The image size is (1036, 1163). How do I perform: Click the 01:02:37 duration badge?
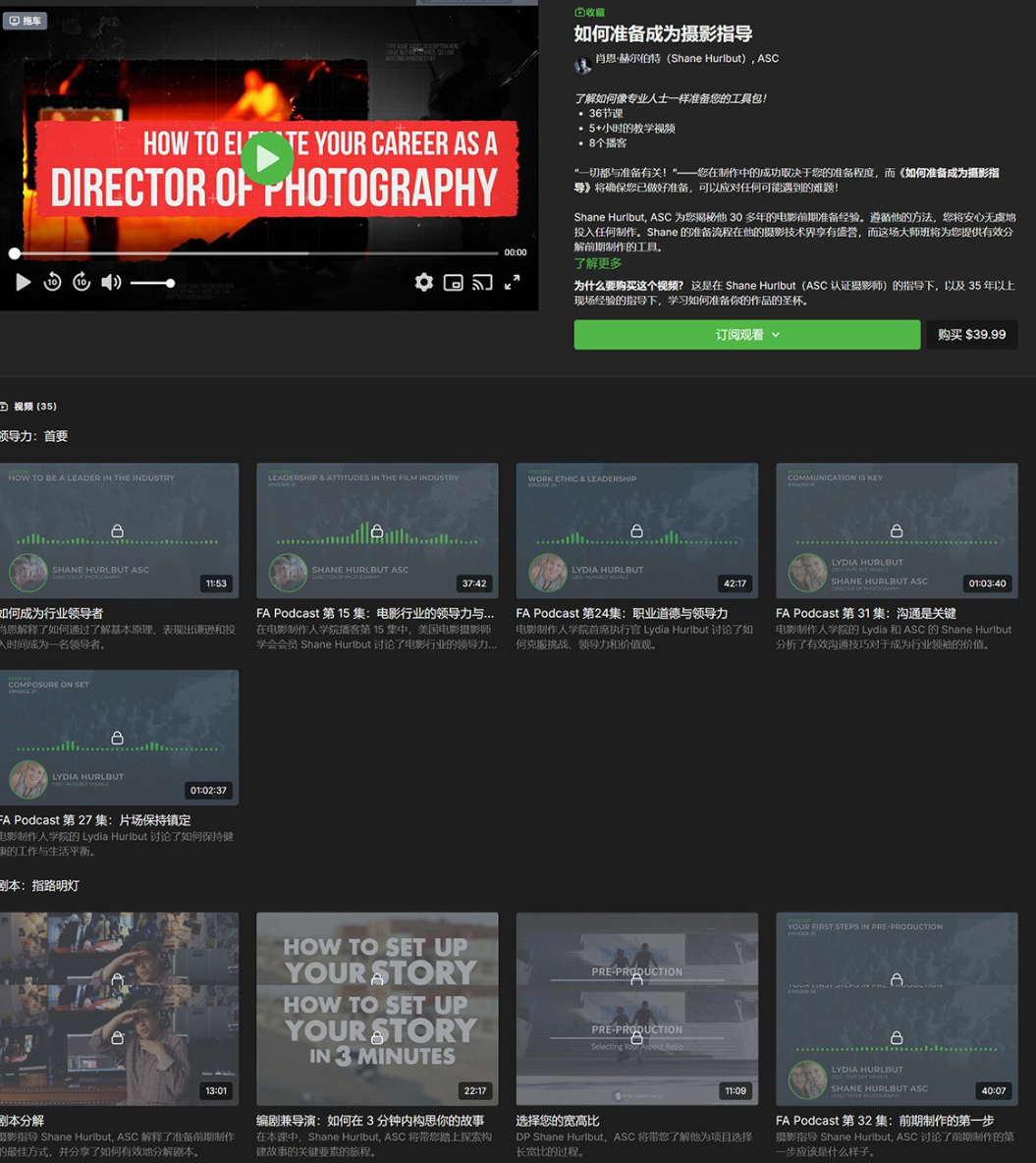tap(208, 791)
